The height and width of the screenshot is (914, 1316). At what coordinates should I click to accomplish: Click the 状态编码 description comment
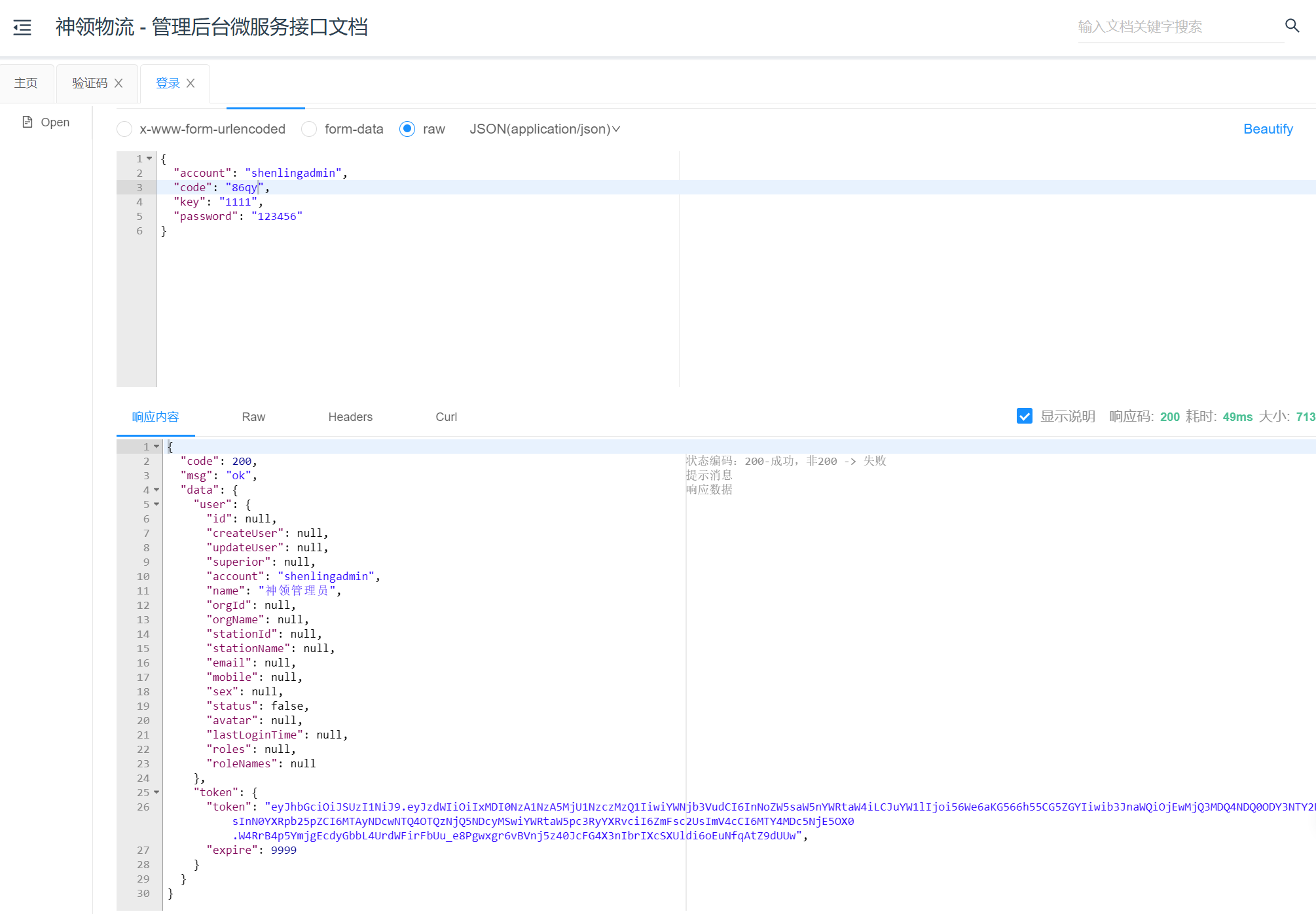(x=786, y=461)
